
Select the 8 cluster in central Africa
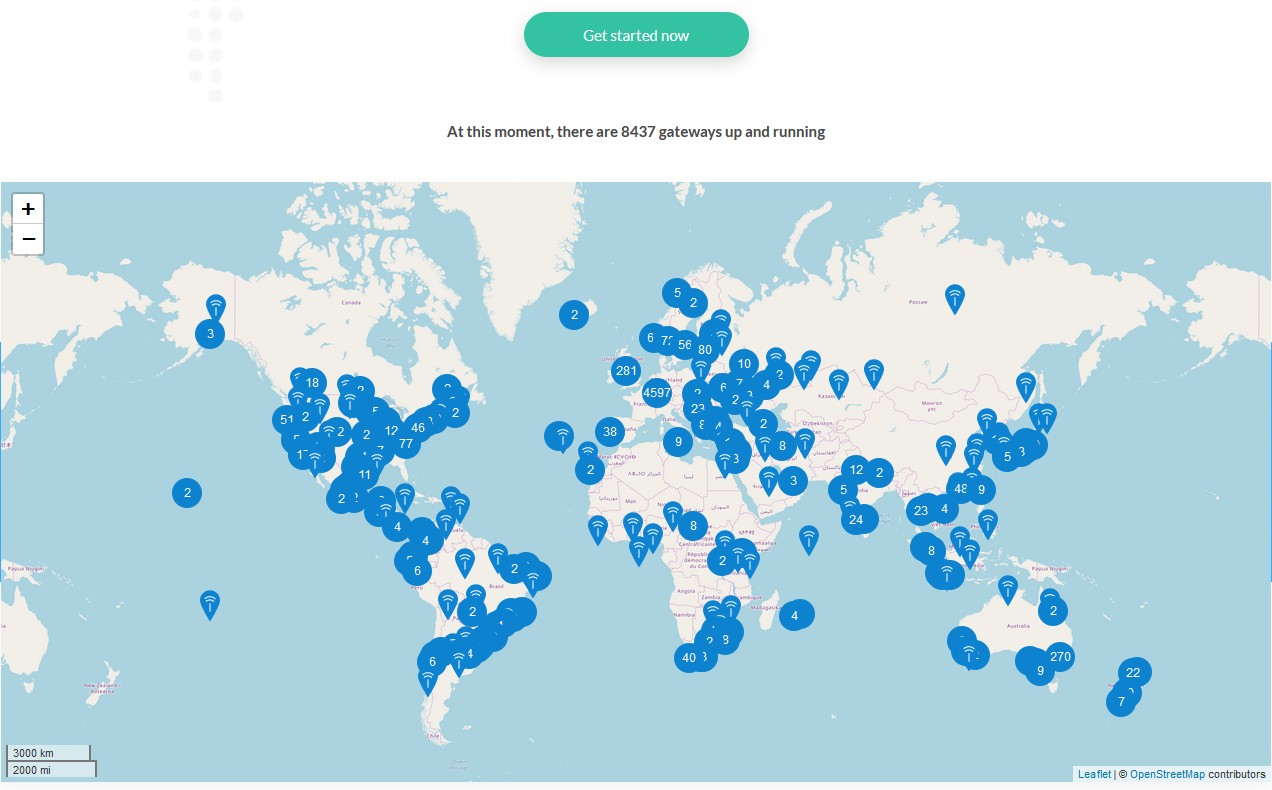[693, 526]
